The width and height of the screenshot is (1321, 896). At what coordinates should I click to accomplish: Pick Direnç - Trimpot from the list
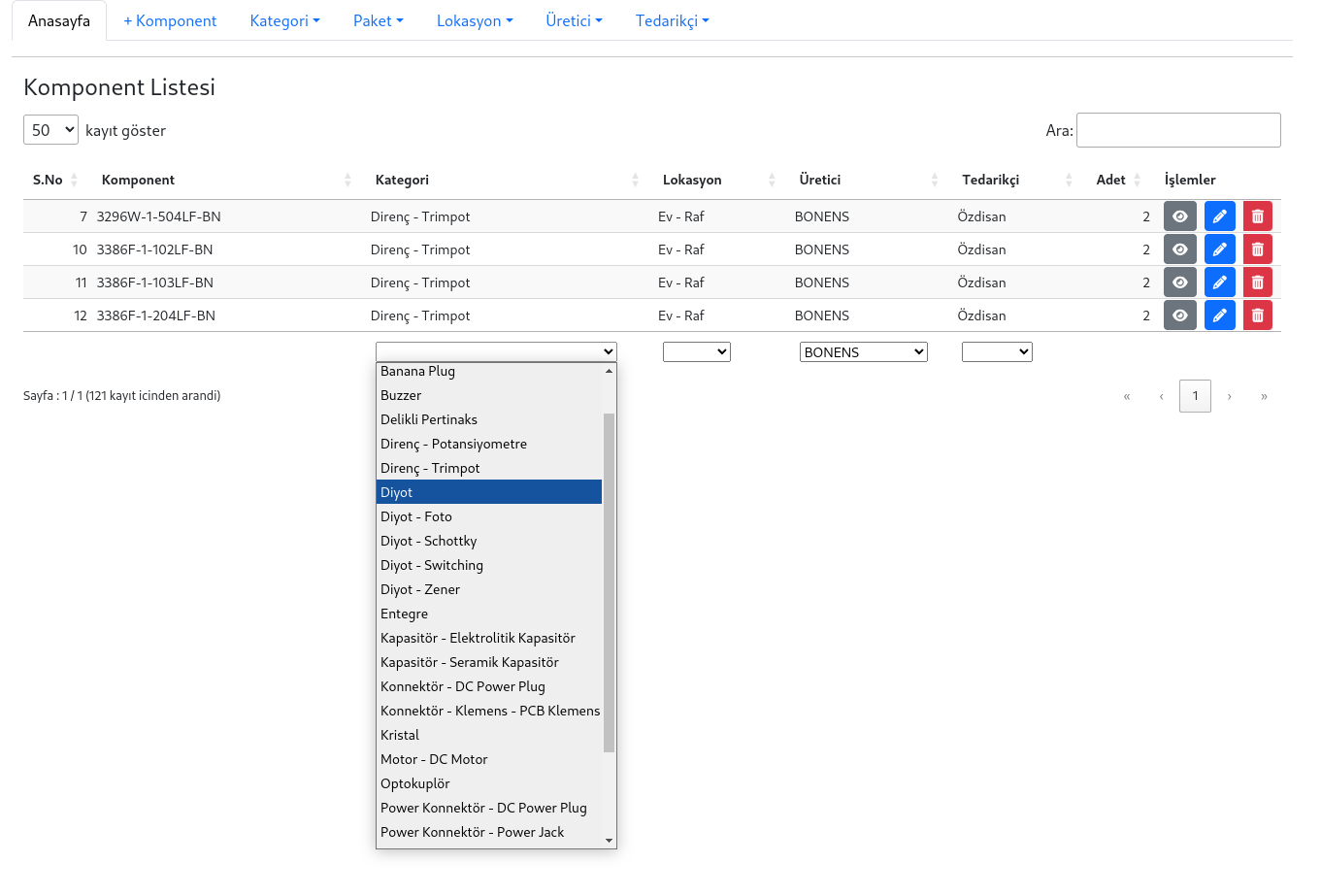point(489,468)
